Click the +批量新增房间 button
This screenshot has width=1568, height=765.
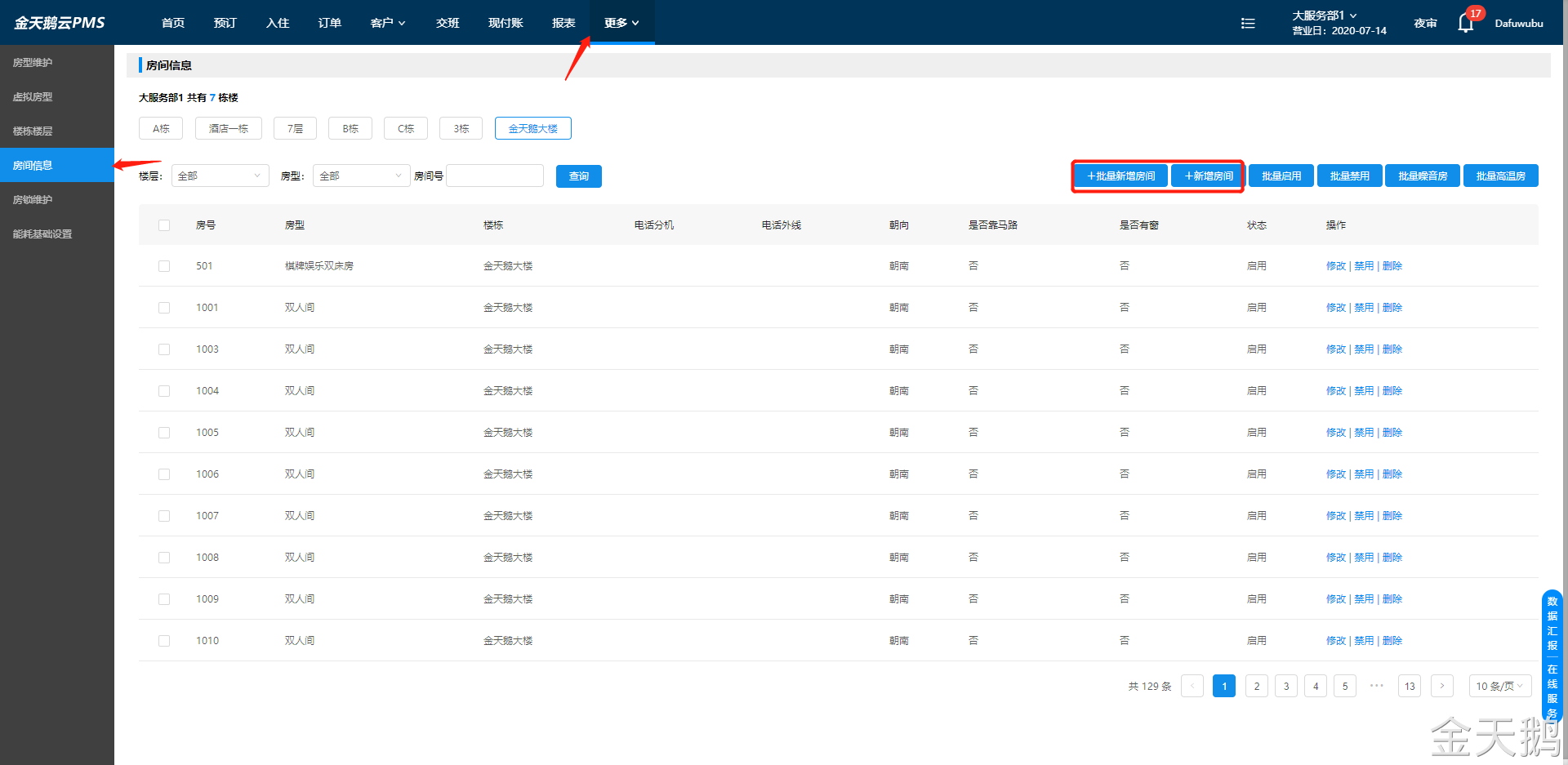coord(1121,176)
